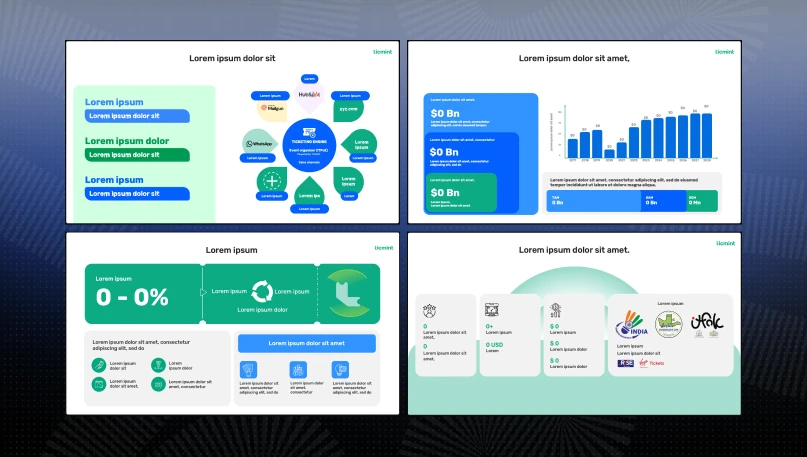Click the round green emblem logo
This screenshot has width=807, height=457.
click(669, 324)
